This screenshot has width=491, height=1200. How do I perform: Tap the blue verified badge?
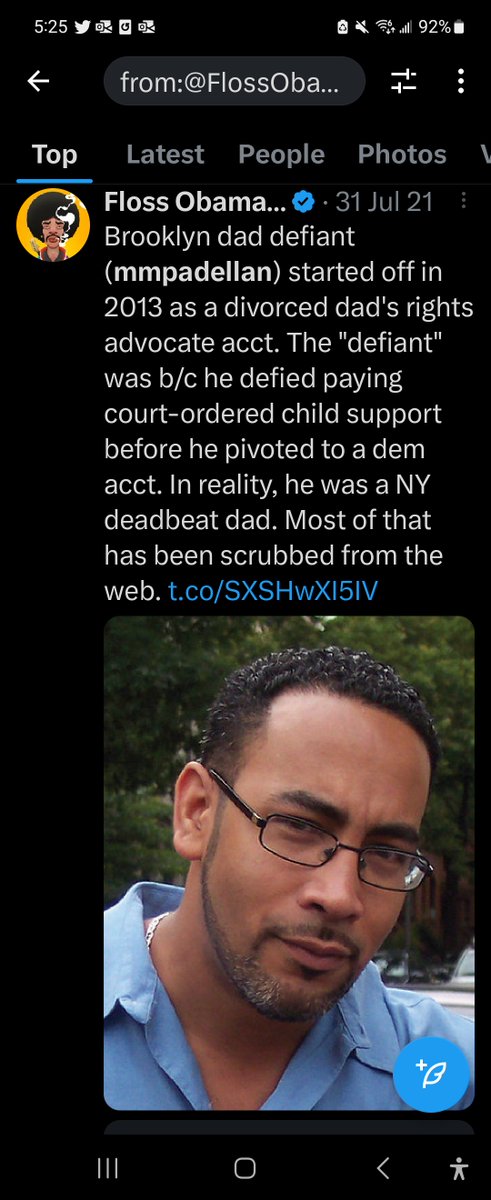click(304, 202)
